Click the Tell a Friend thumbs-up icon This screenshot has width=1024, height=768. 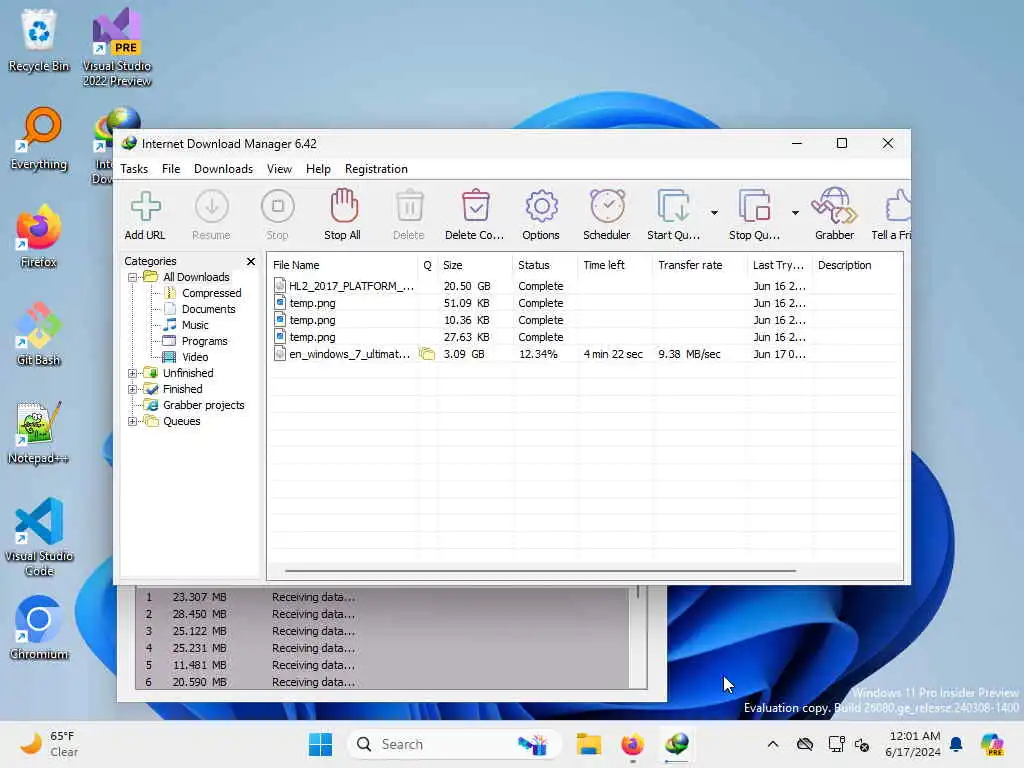coord(893,215)
